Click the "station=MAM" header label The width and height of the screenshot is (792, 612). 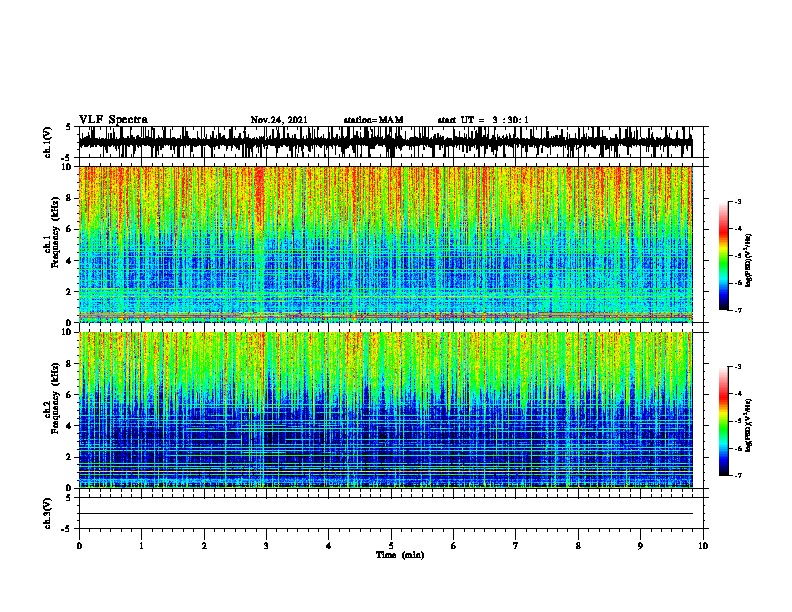click(x=373, y=120)
